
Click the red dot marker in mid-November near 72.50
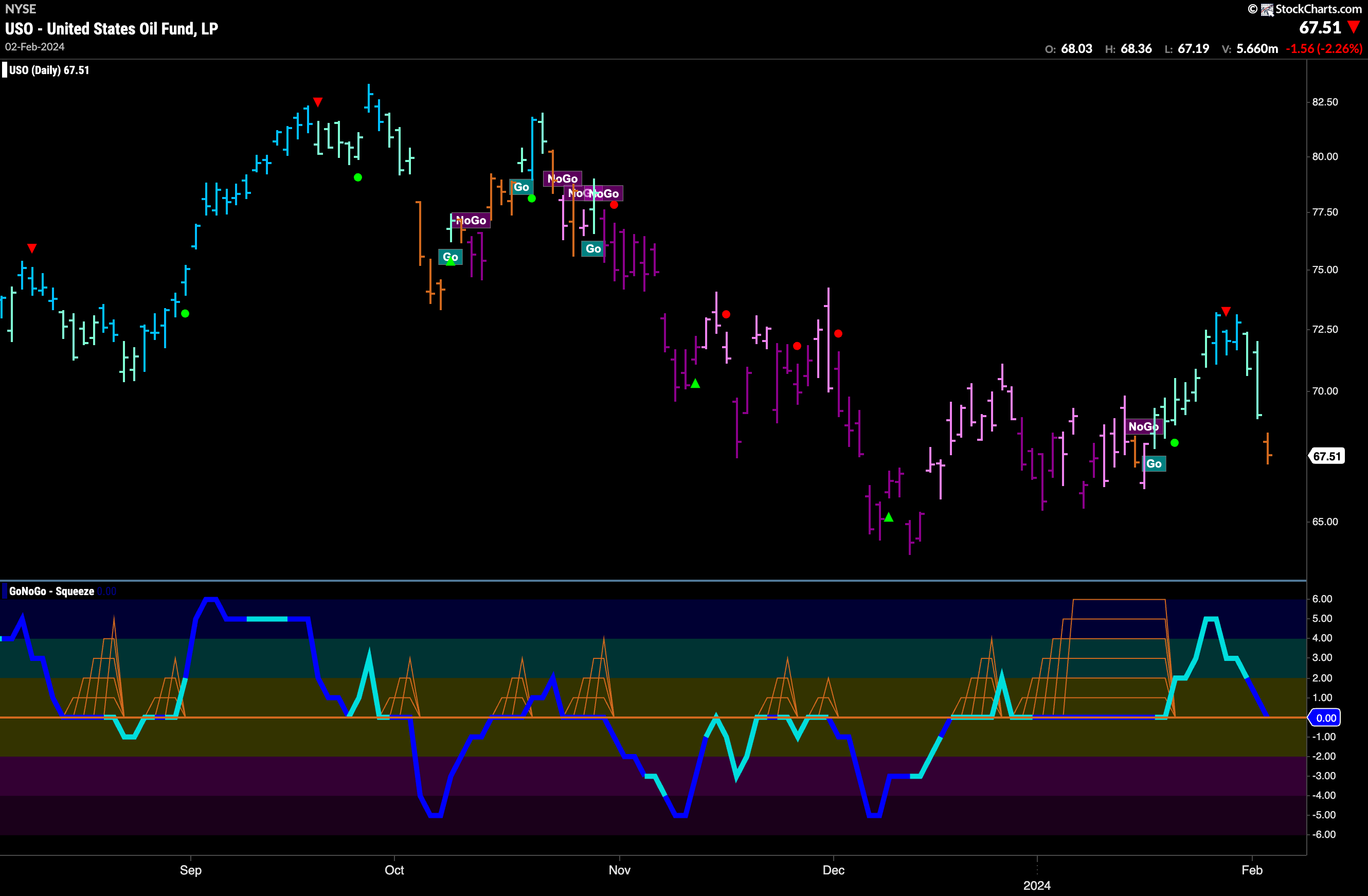click(x=727, y=314)
